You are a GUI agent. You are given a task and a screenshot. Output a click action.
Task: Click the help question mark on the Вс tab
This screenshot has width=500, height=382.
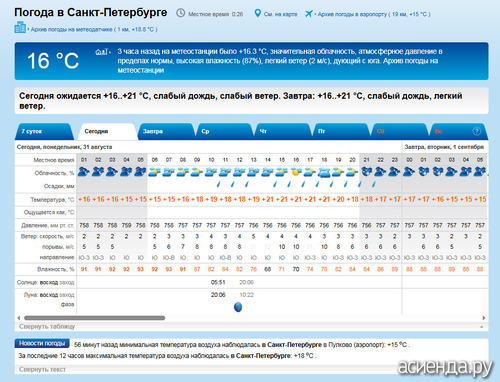coord(477,131)
